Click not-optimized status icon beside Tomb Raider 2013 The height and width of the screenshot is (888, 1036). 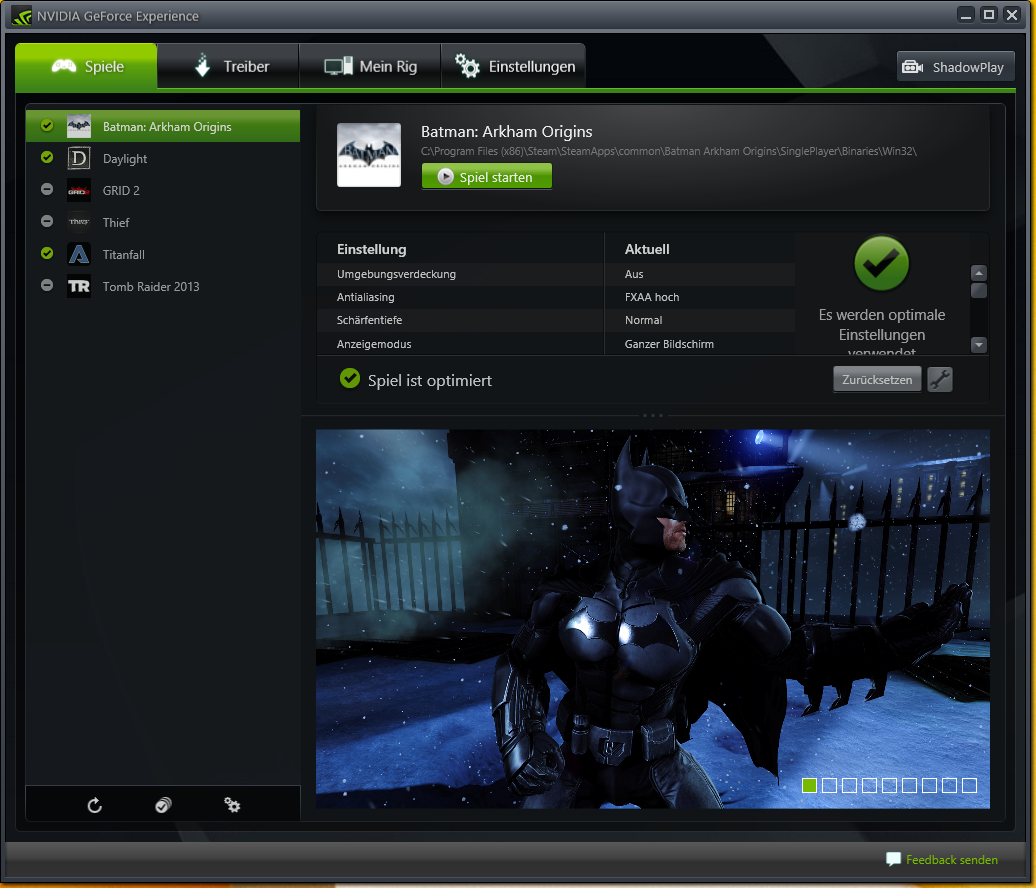(x=47, y=285)
